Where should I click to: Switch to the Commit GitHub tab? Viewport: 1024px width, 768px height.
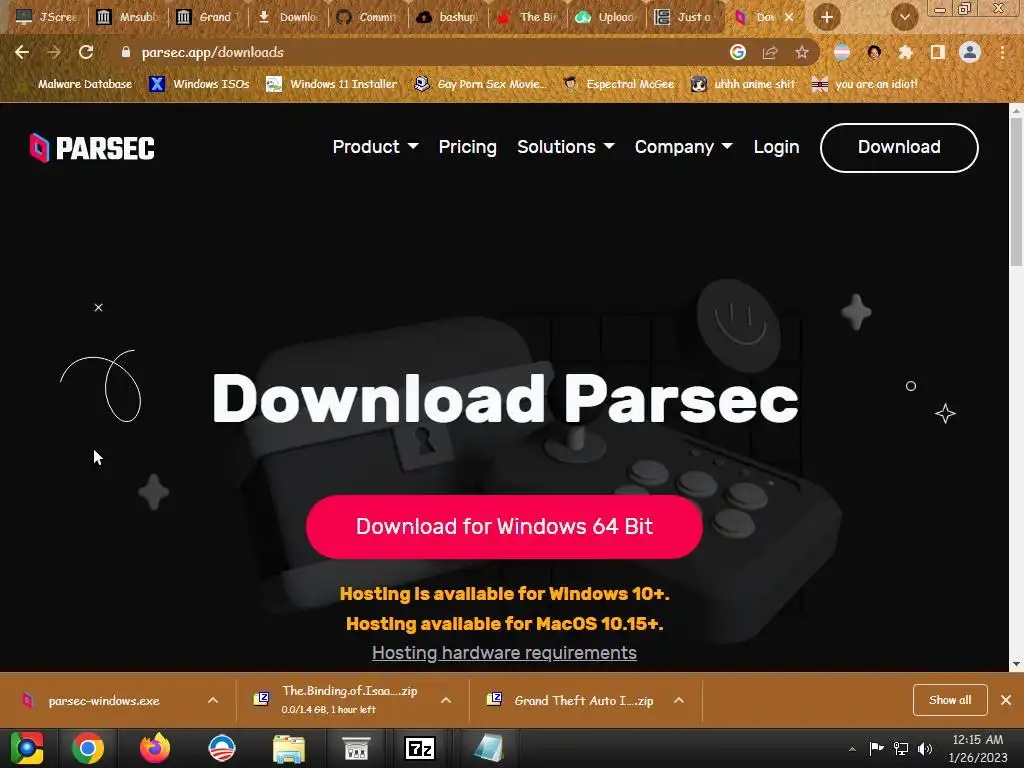click(368, 17)
